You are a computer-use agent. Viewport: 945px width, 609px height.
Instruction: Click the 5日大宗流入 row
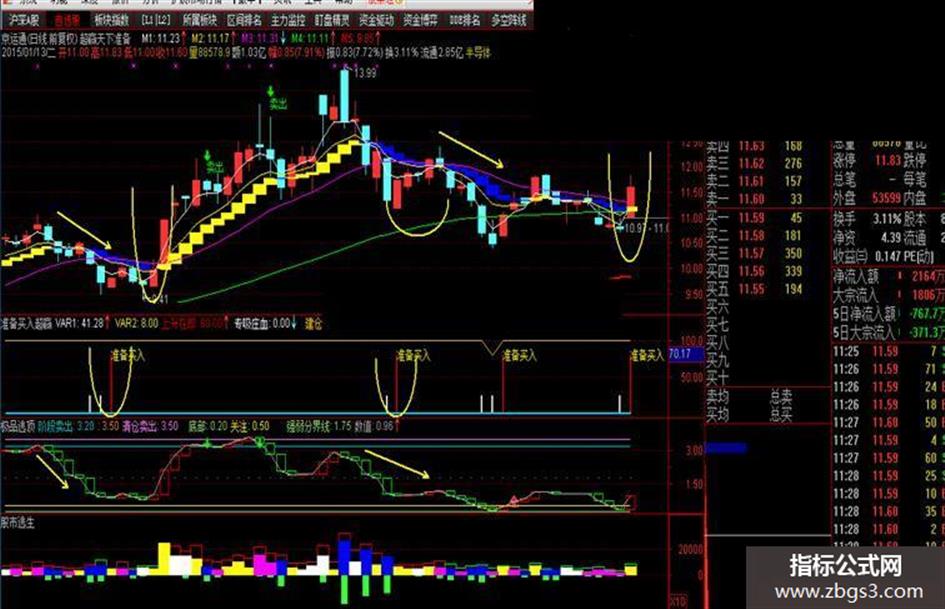[x=889, y=332]
